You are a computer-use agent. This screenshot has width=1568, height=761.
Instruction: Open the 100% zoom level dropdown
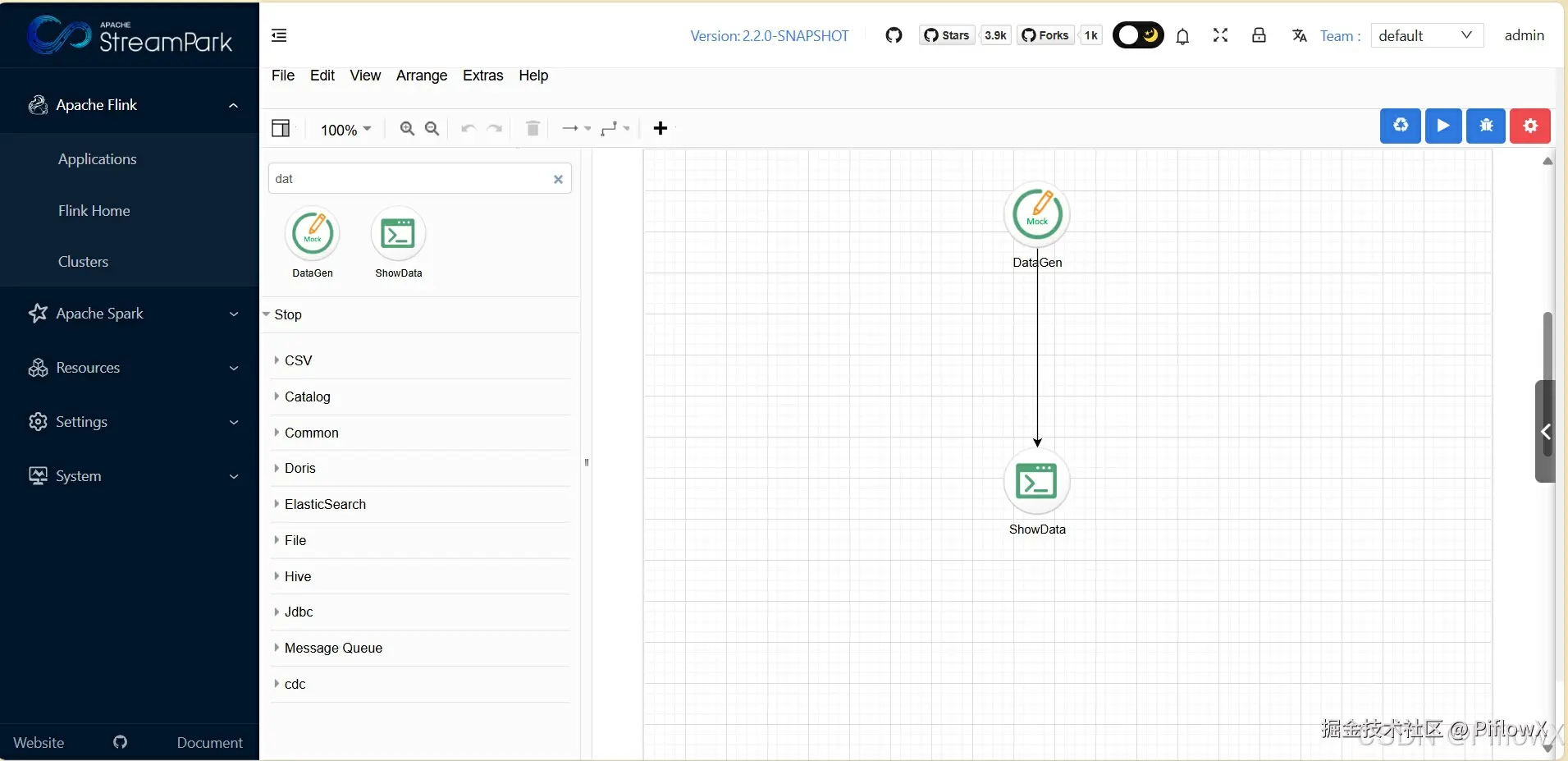tap(345, 130)
